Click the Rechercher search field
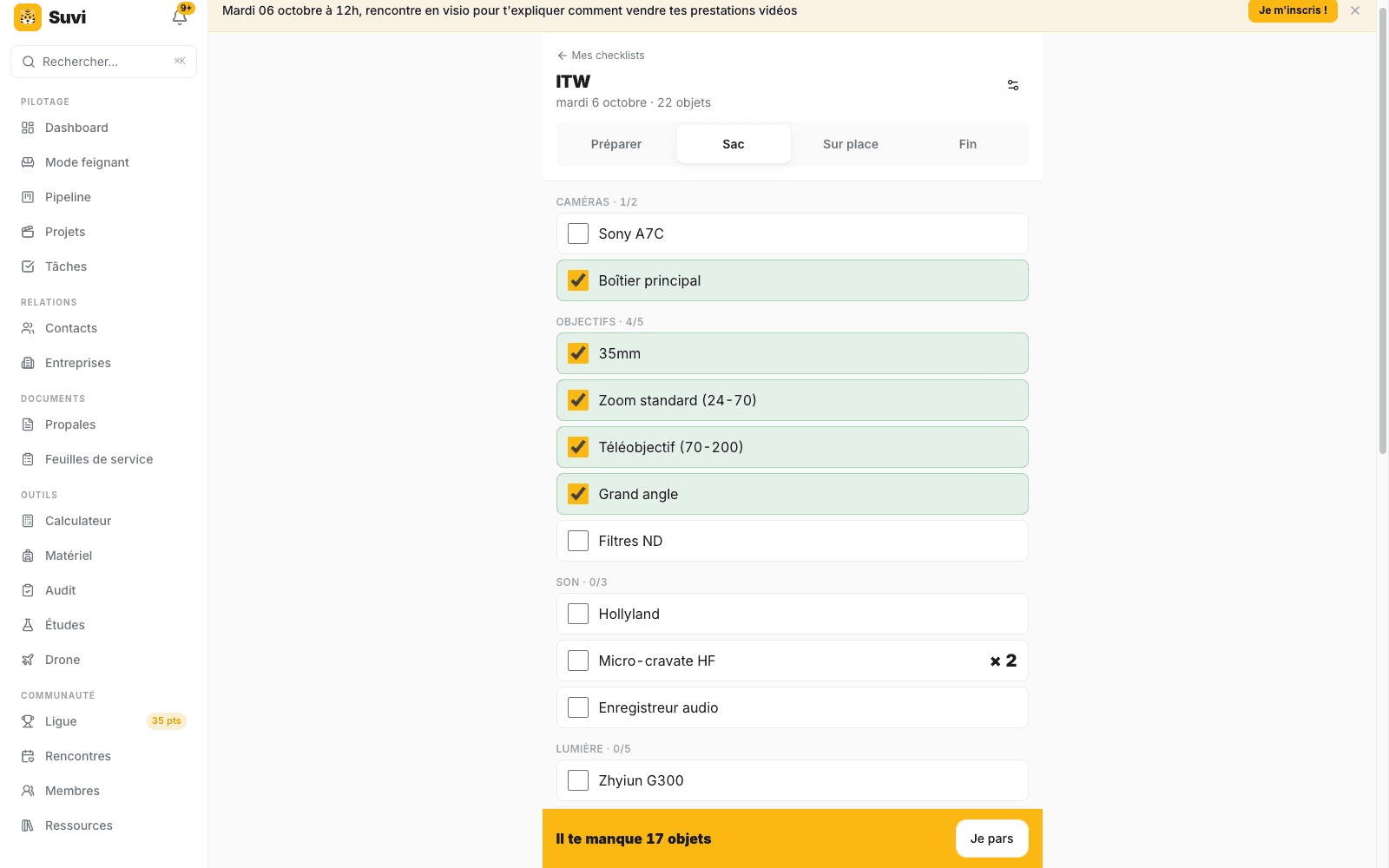Viewport: 1389px width, 868px height. pos(104,62)
